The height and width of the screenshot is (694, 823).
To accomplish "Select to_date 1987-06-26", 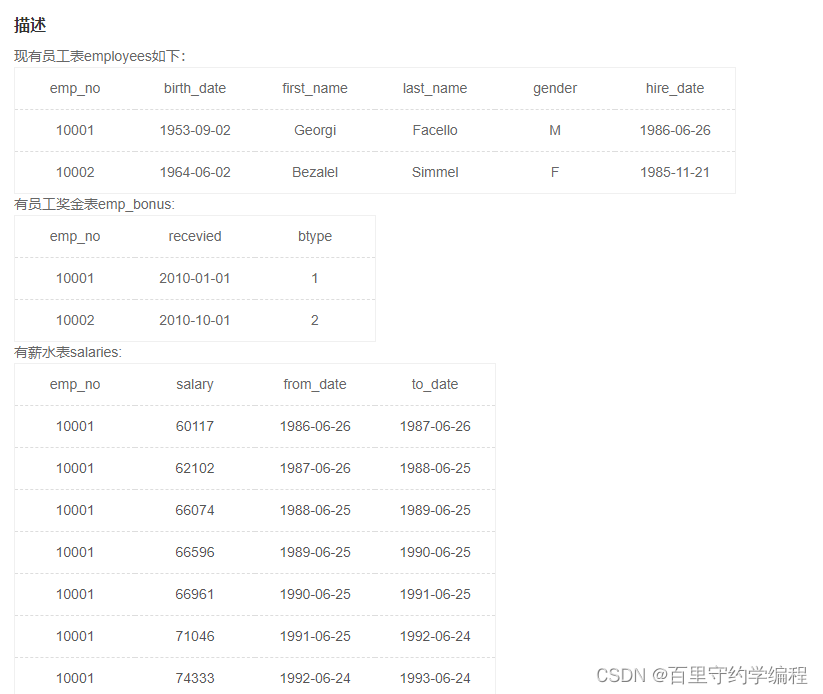I will tap(435, 426).
